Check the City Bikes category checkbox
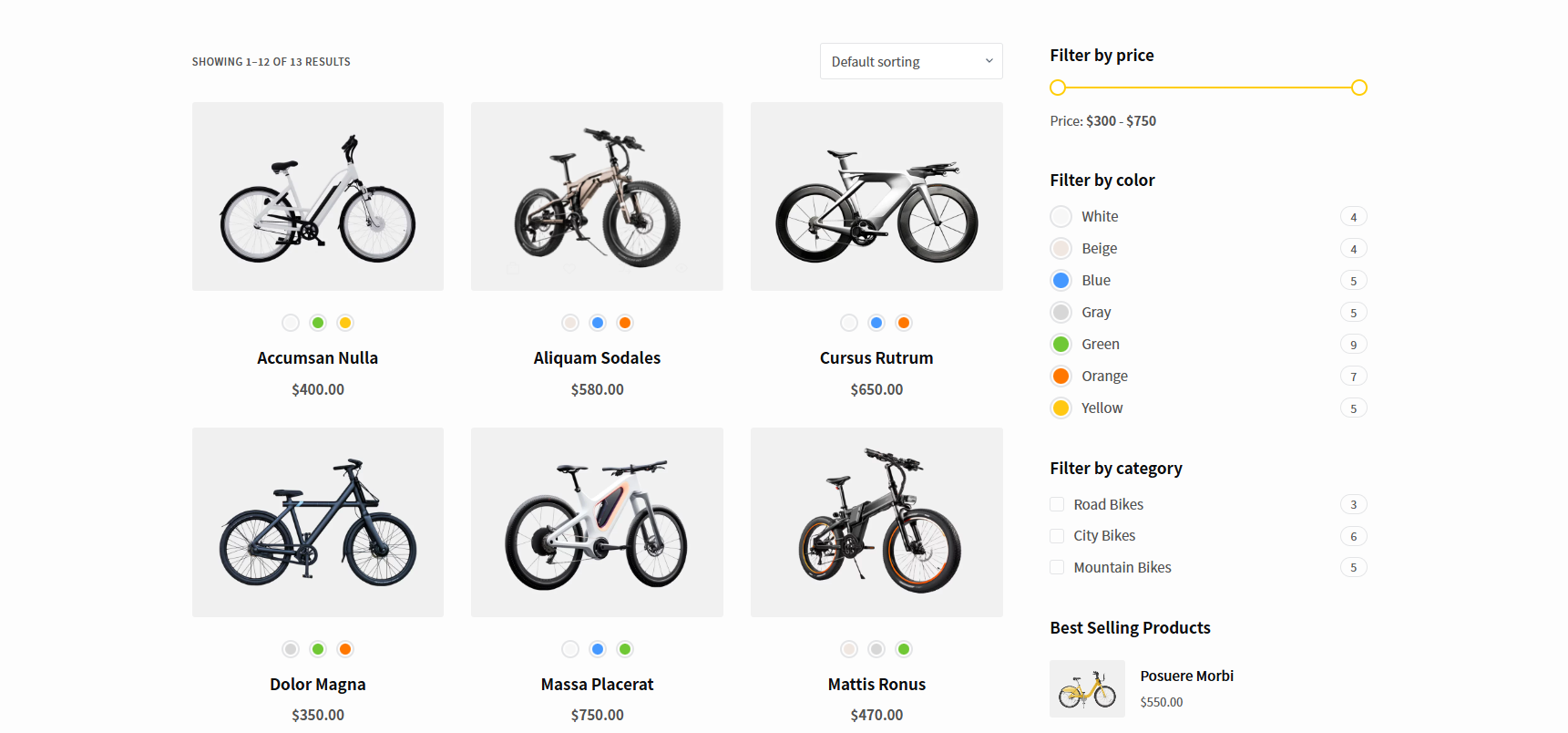Image resolution: width=1568 pixels, height=733 pixels. 1057,536
